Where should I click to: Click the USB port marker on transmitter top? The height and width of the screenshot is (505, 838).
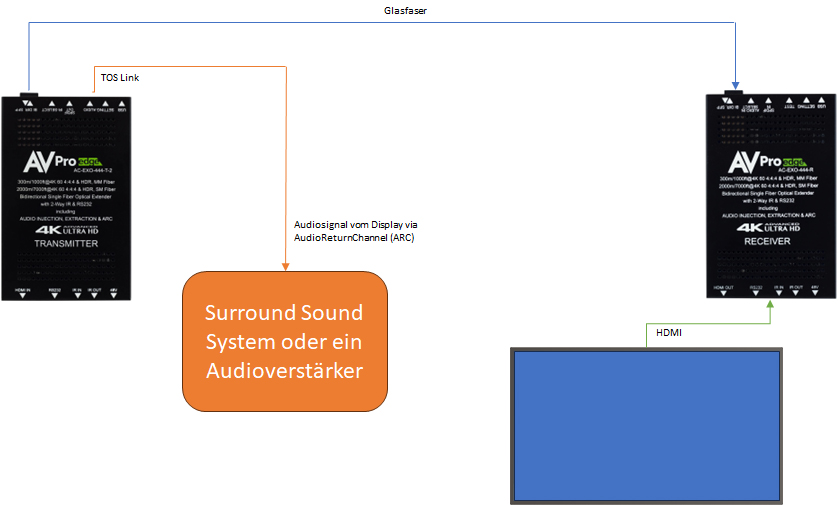coord(125,102)
